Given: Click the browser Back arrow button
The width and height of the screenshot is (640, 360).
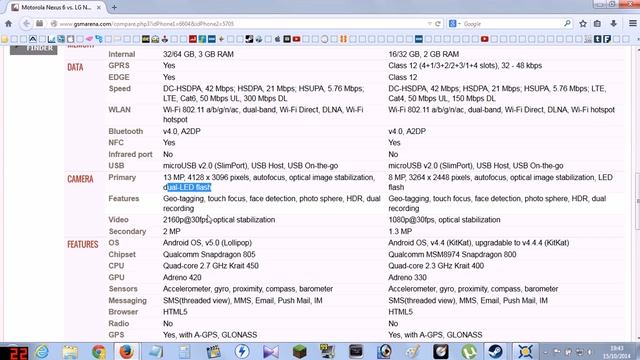Looking at the screenshot, I should (x=26, y=24).
